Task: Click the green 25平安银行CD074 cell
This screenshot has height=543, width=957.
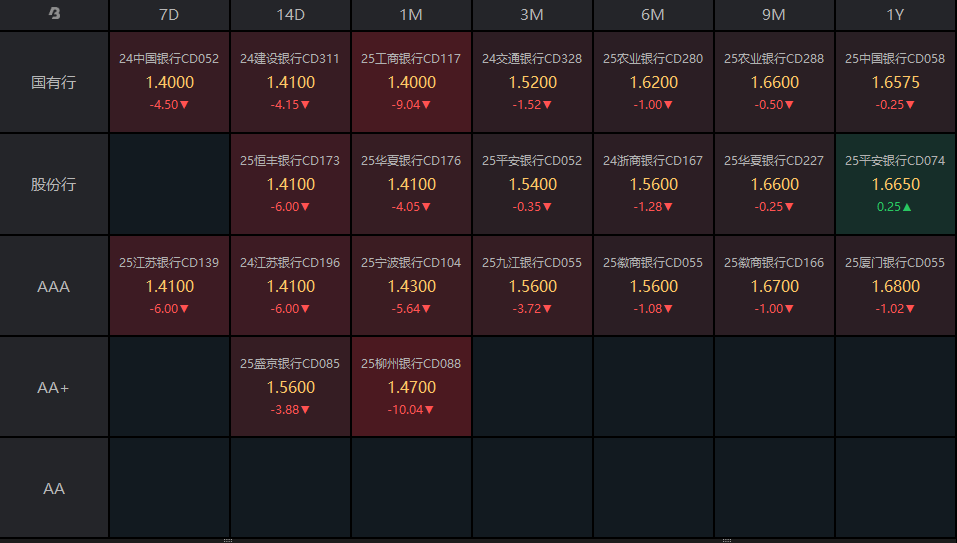Action: (x=894, y=184)
